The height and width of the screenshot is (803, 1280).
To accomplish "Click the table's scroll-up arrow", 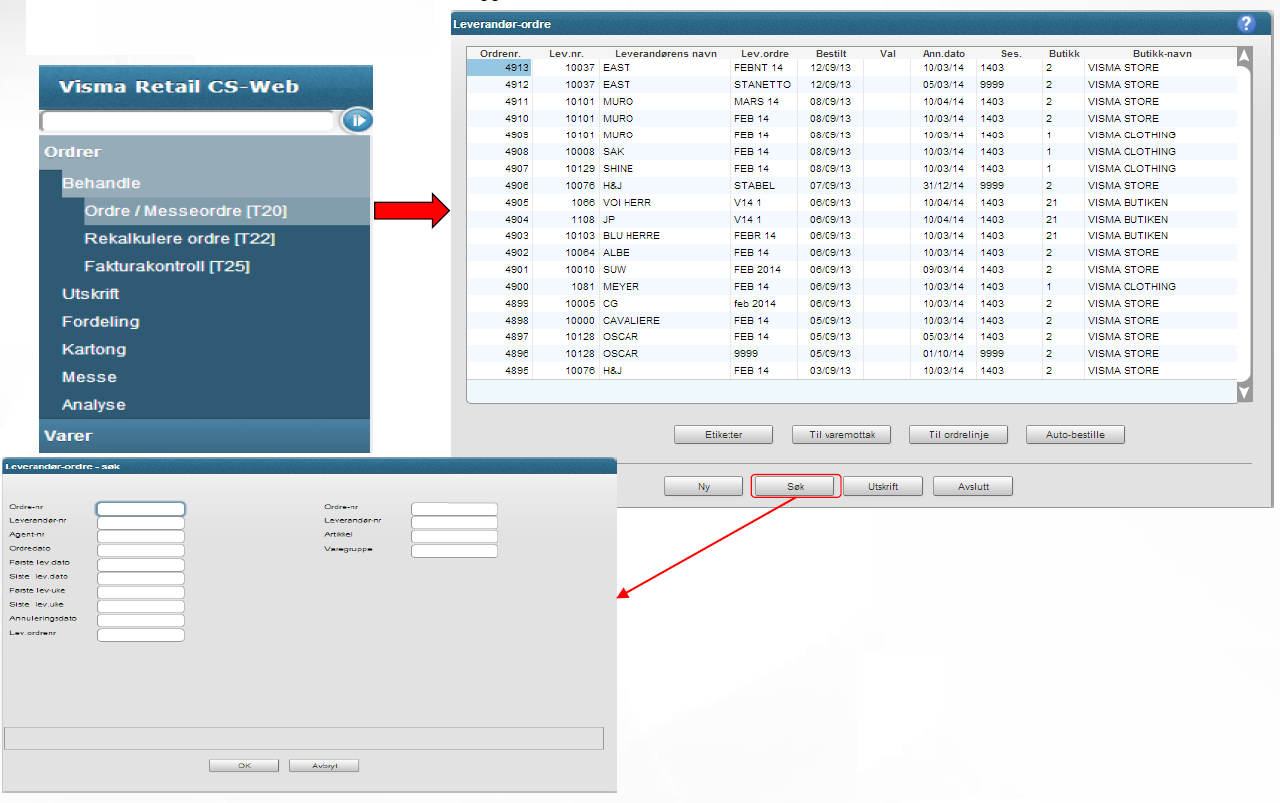I will click(1244, 56).
